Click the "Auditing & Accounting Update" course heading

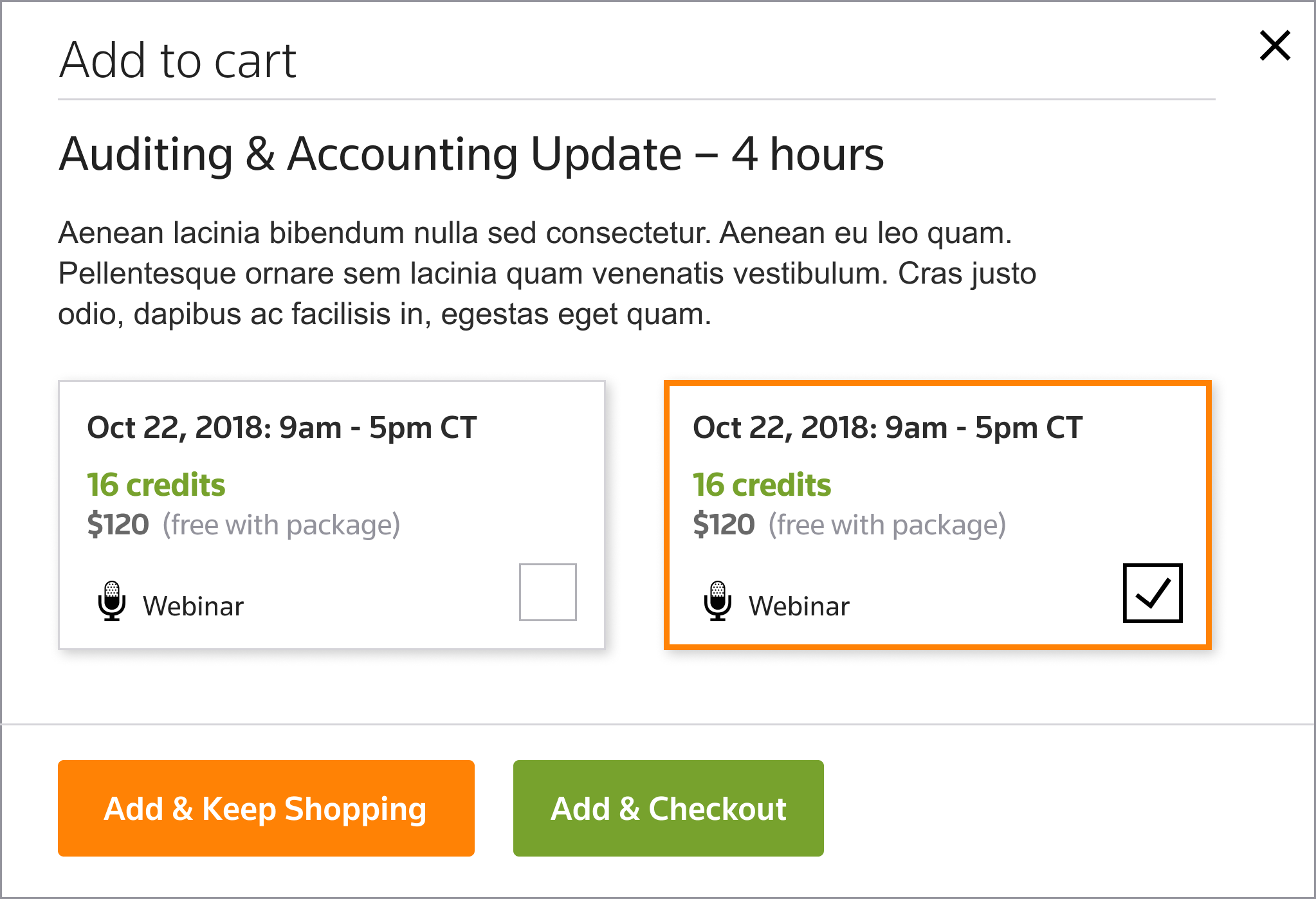[471, 154]
